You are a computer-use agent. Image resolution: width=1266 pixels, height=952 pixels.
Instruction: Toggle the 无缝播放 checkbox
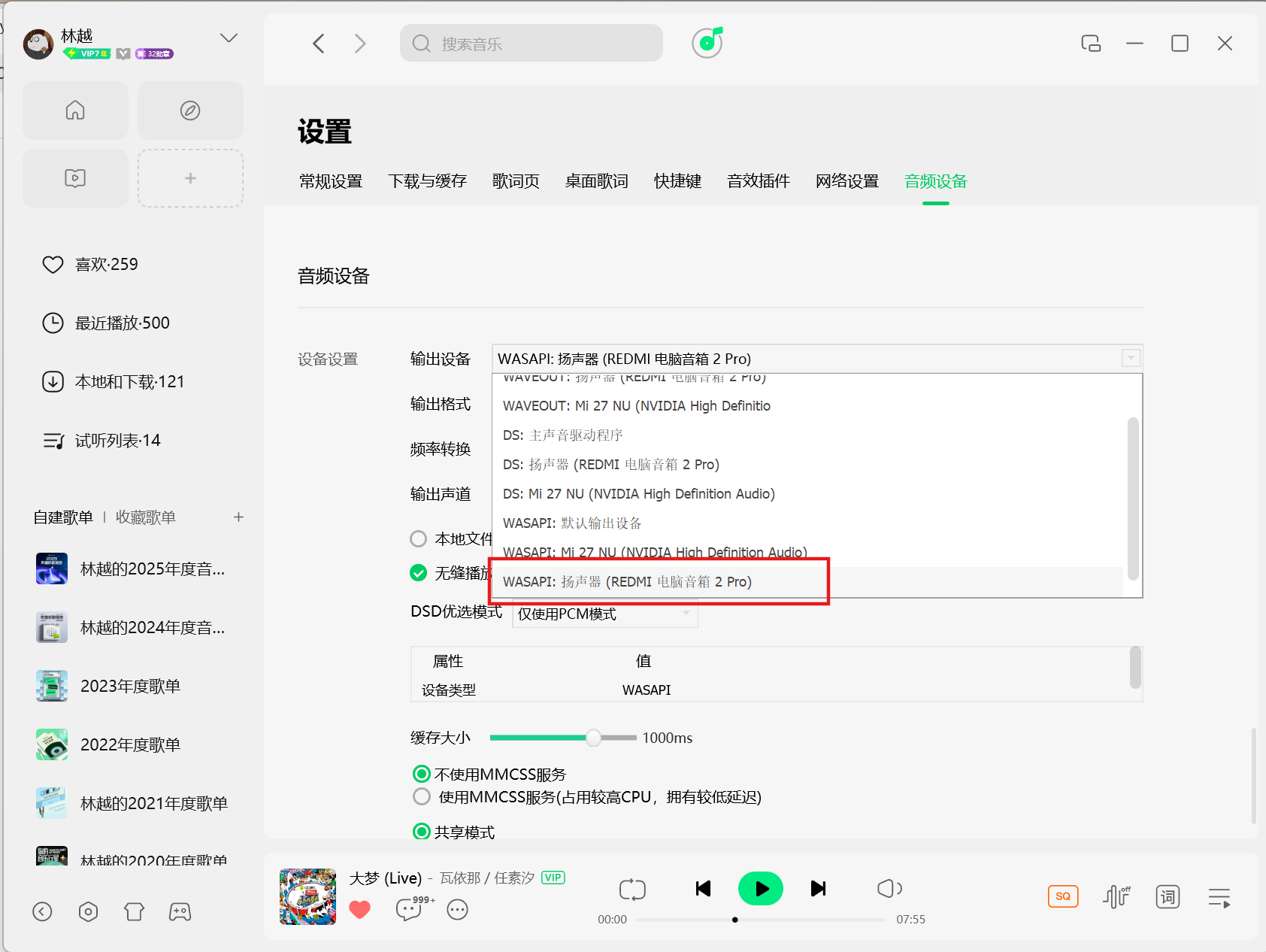tap(419, 573)
